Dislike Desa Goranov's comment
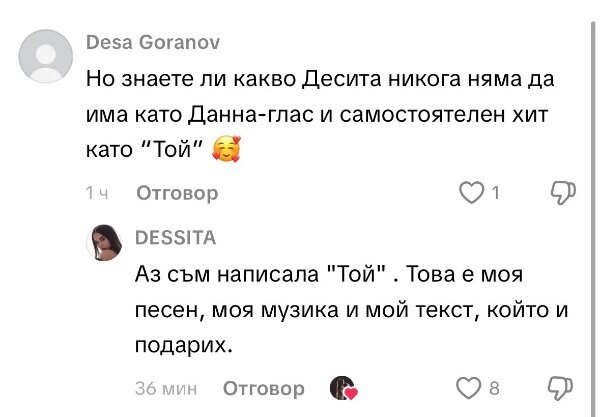The image size is (600, 417). click(563, 192)
